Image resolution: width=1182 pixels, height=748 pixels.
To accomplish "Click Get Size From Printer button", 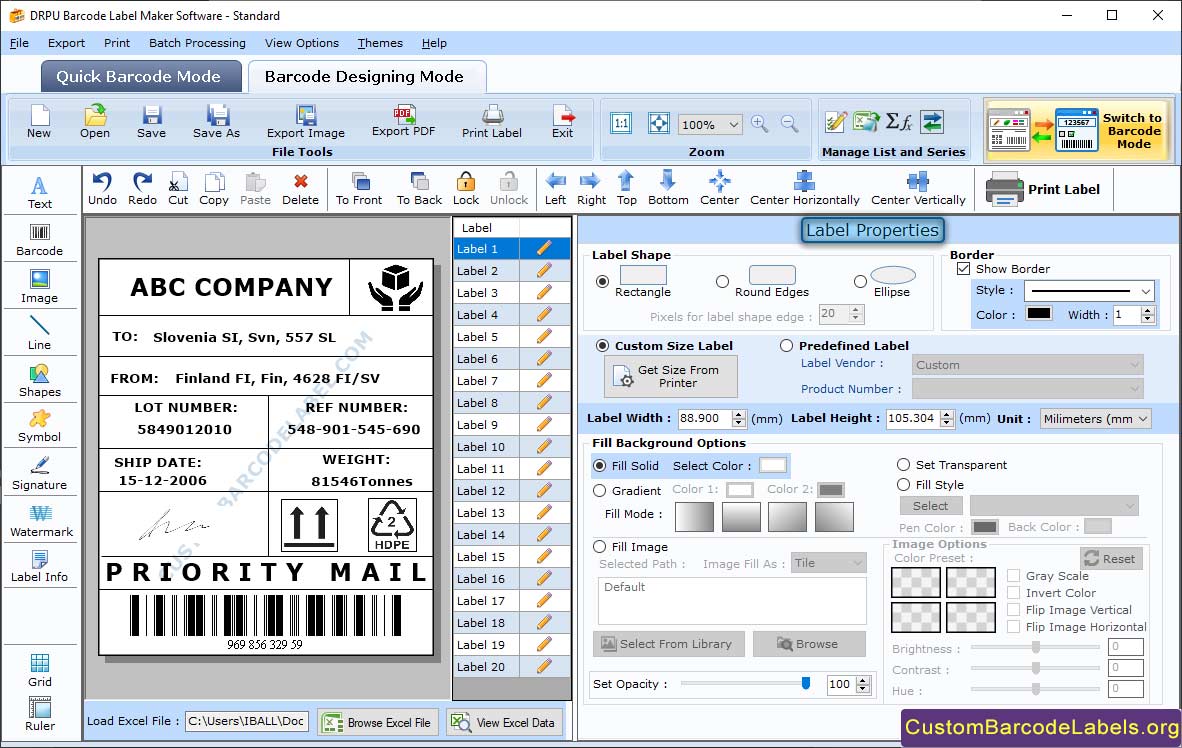I will pyautogui.click(x=670, y=376).
